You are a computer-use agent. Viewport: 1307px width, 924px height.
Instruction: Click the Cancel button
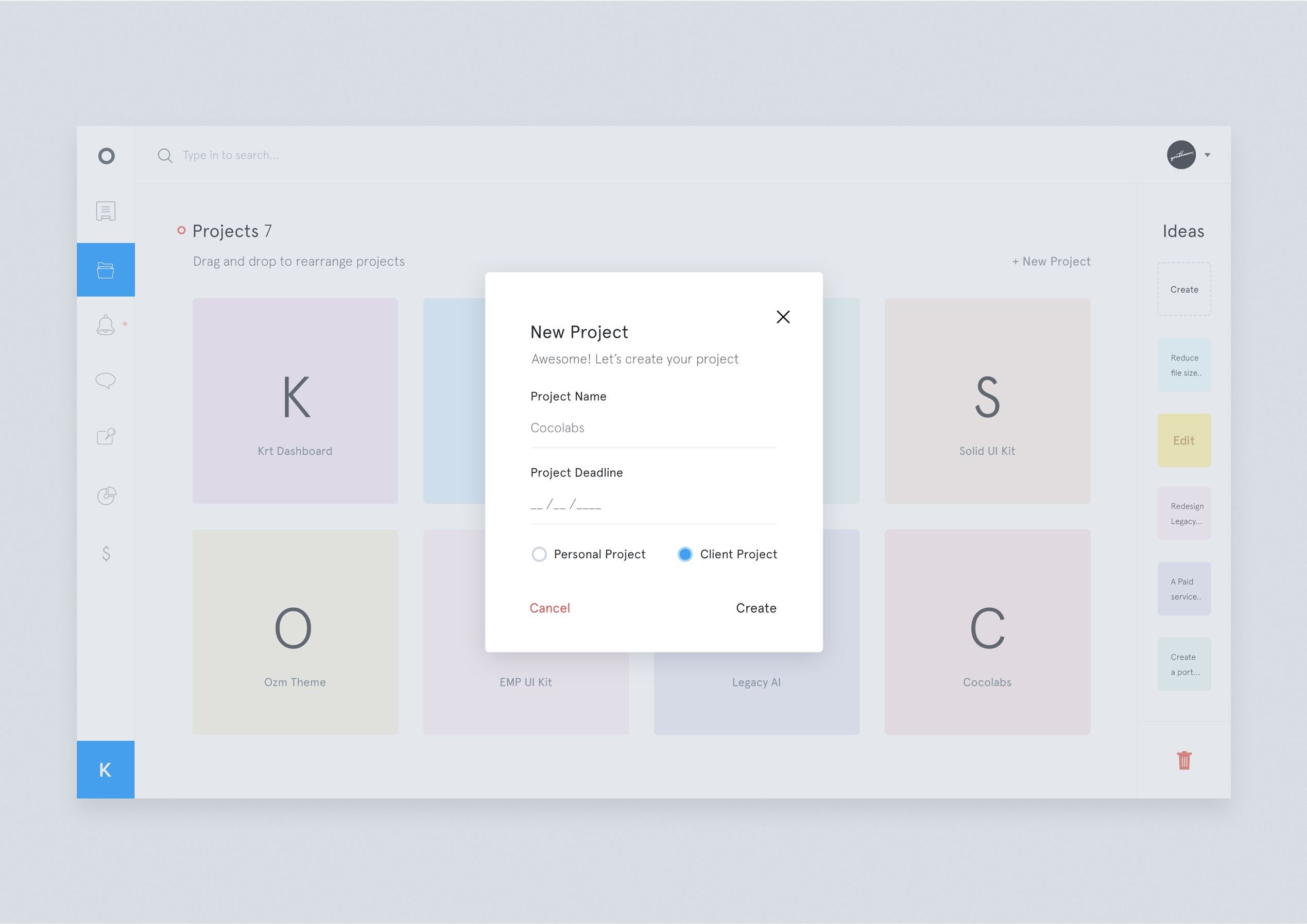coord(550,608)
